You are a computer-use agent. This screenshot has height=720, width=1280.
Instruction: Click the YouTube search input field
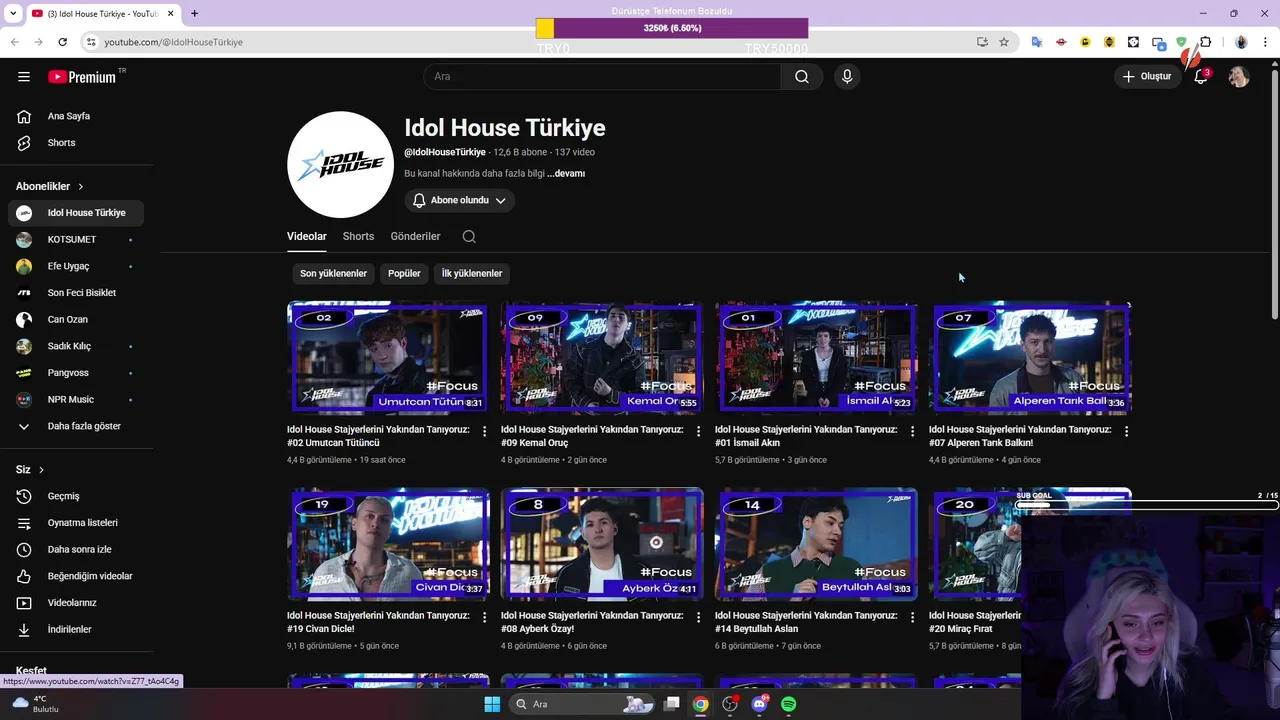[x=602, y=76]
